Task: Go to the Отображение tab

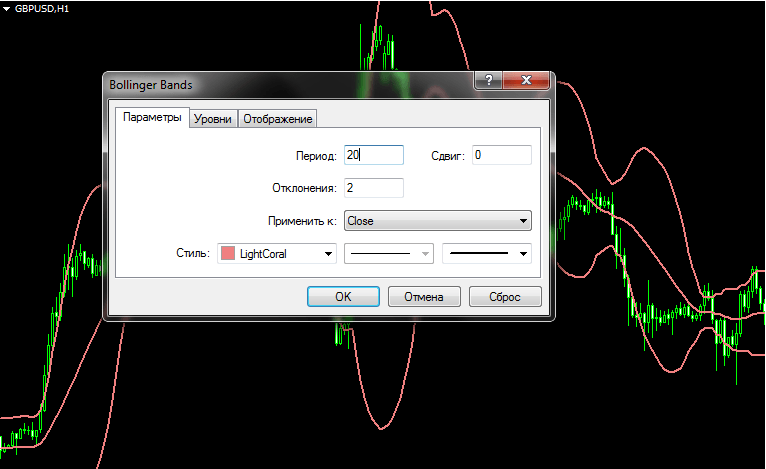Action: pyautogui.click(x=278, y=119)
